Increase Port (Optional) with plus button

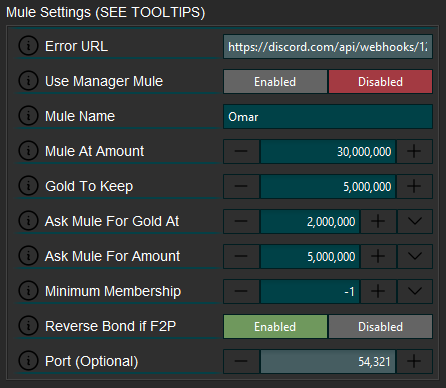pos(414,361)
